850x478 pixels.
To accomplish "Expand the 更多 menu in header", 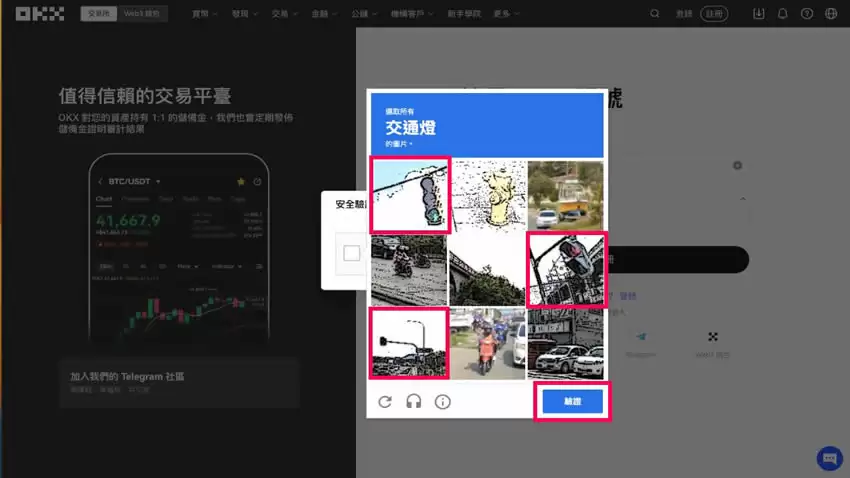I will 506,14.
